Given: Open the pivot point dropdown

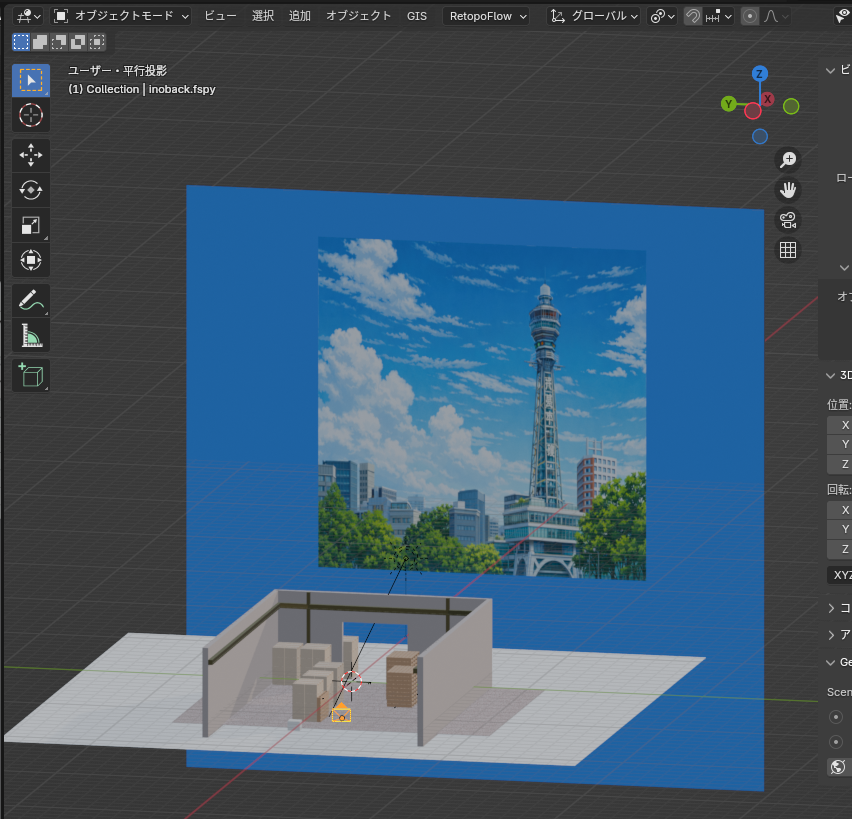Looking at the screenshot, I should pyautogui.click(x=662, y=16).
